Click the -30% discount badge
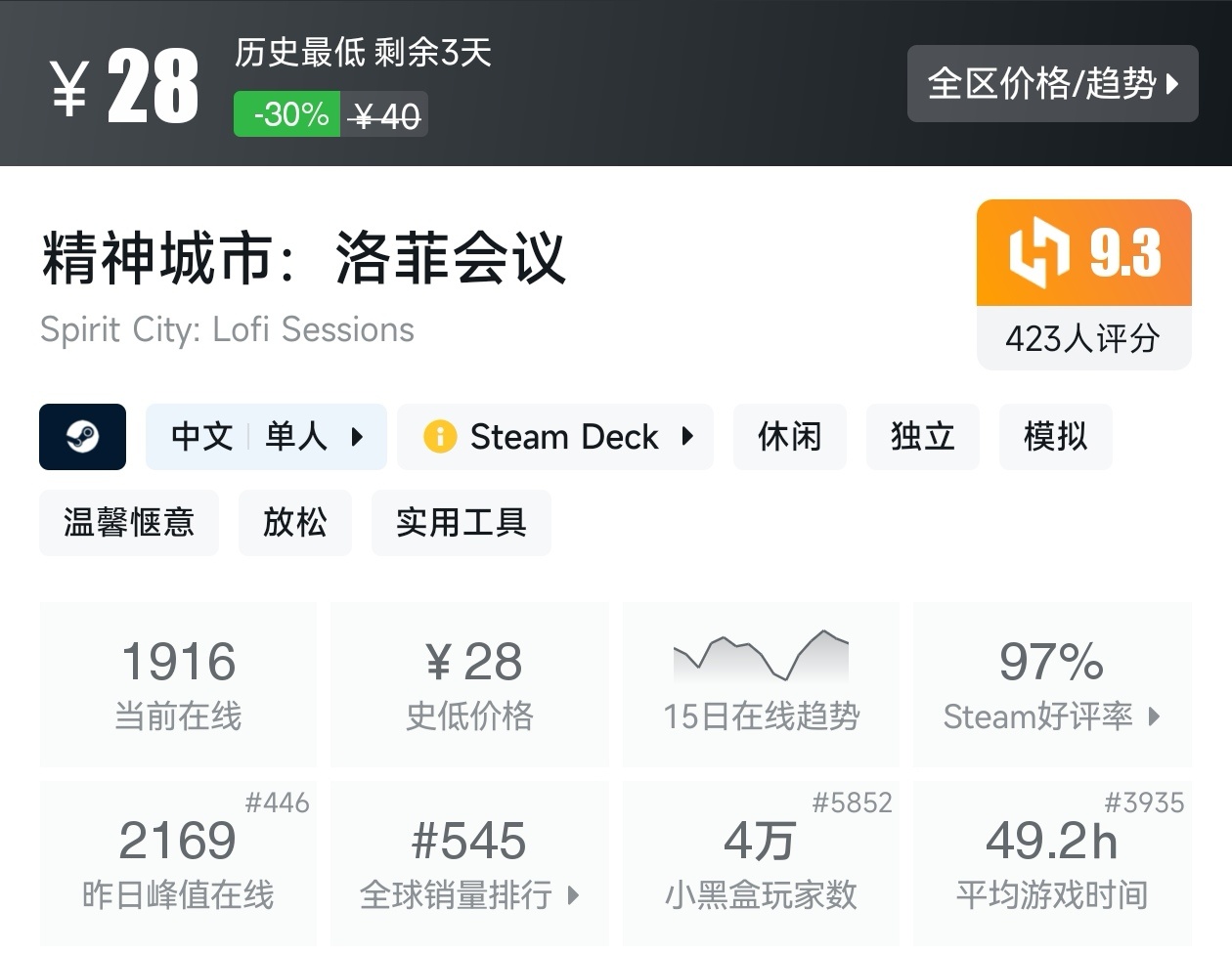This screenshot has height=954, width=1232. tap(287, 114)
